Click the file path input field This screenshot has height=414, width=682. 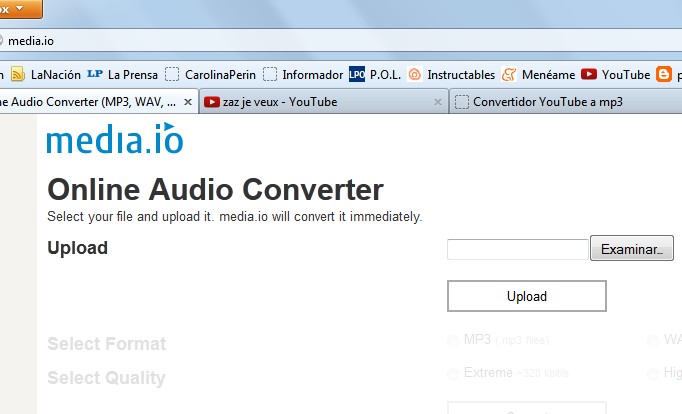[518, 249]
